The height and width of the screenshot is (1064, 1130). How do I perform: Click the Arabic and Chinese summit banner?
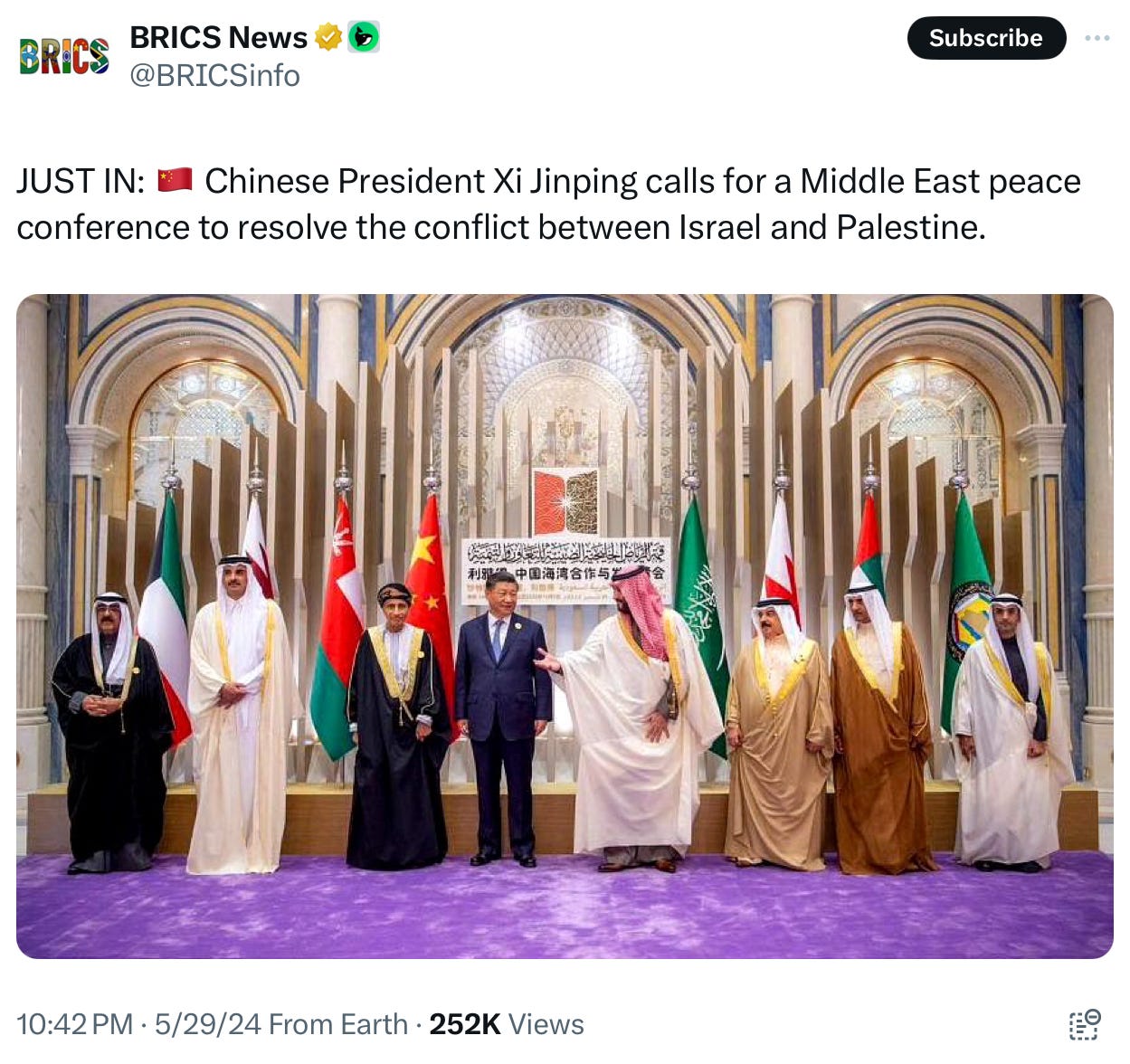click(565, 570)
